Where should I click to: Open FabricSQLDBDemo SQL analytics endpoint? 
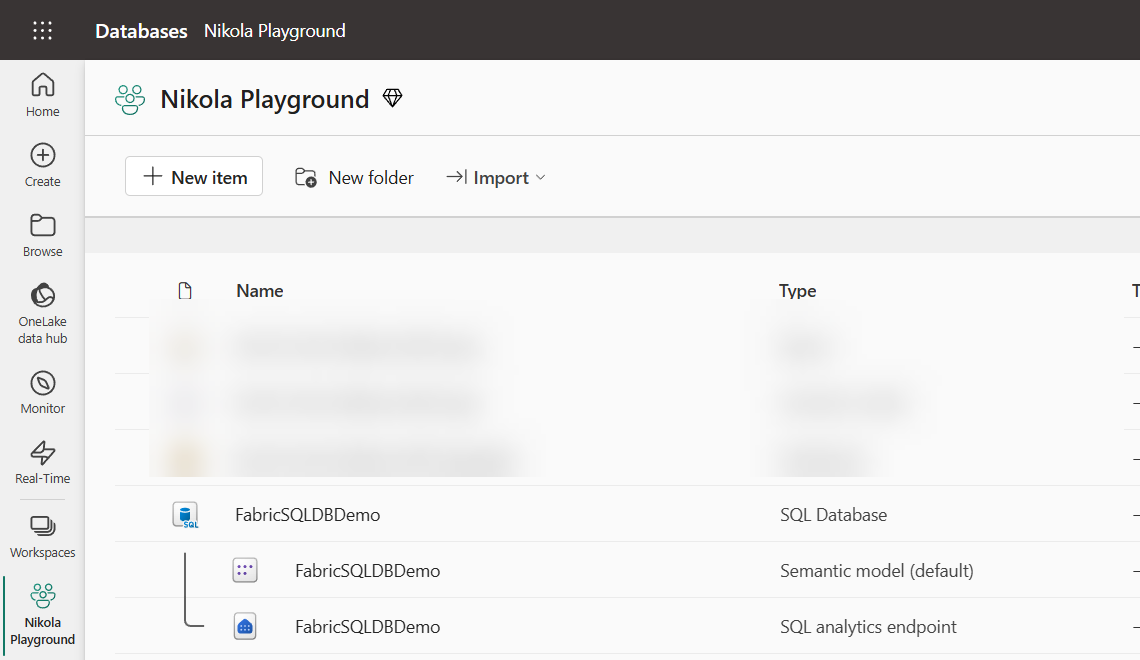click(x=367, y=627)
